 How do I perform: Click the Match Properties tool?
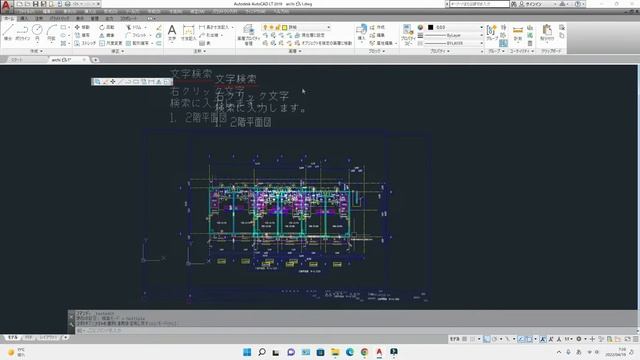[407, 34]
